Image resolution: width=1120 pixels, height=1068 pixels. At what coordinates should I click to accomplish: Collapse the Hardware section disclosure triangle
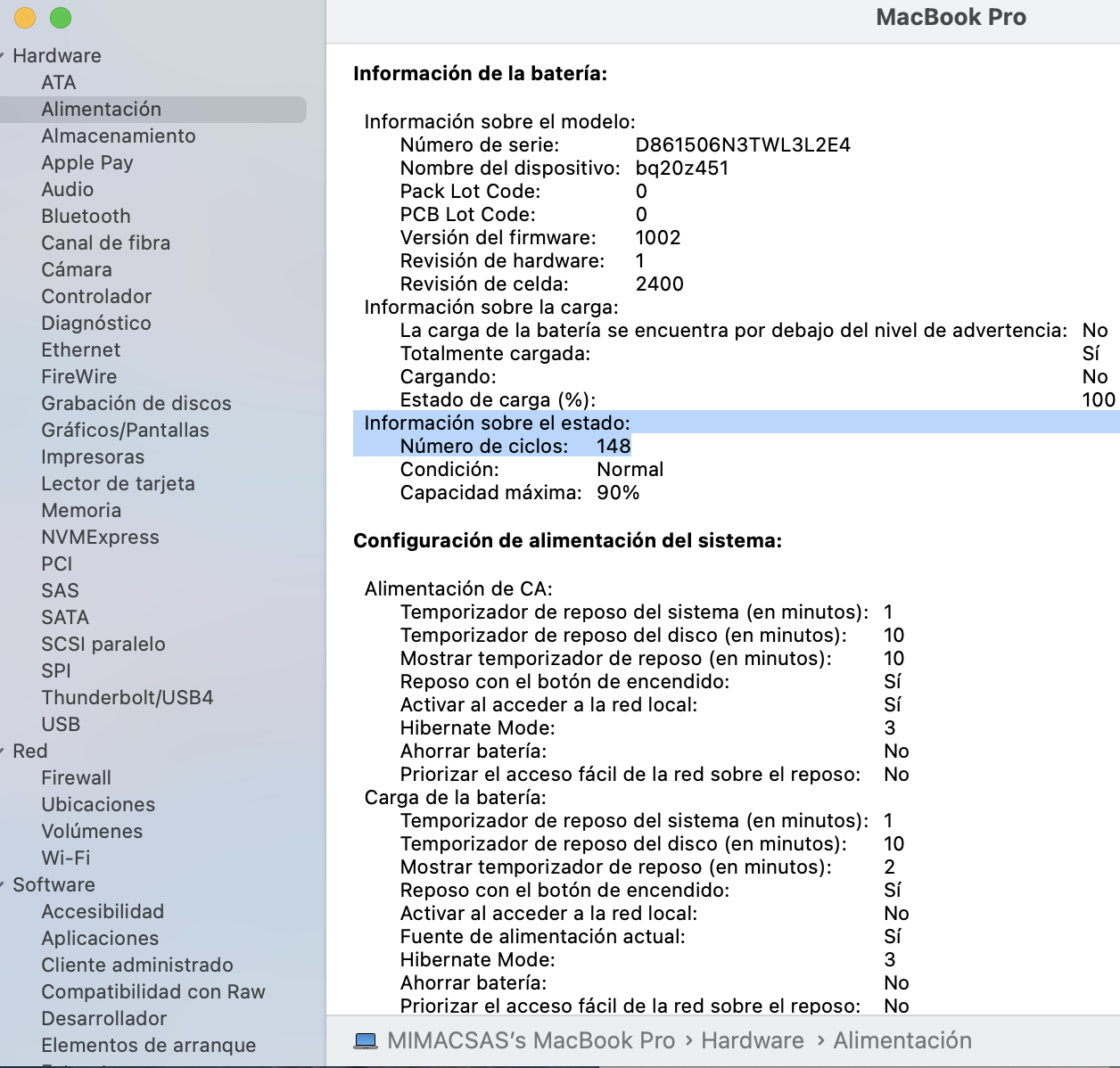3,56
